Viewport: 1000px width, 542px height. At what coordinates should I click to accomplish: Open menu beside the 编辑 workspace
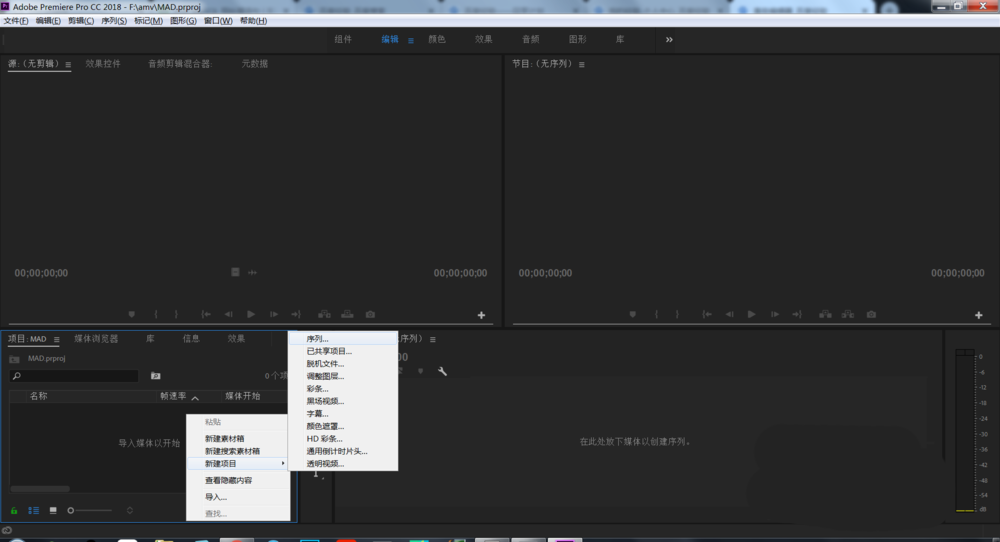pyautogui.click(x=411, y=40)
